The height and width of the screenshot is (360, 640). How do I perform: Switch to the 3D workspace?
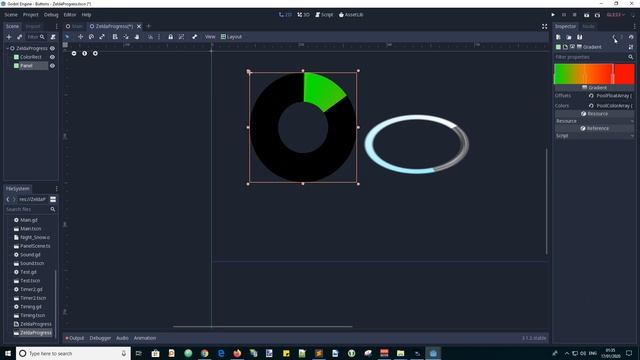pyautogui.click(x=303, y=15)
